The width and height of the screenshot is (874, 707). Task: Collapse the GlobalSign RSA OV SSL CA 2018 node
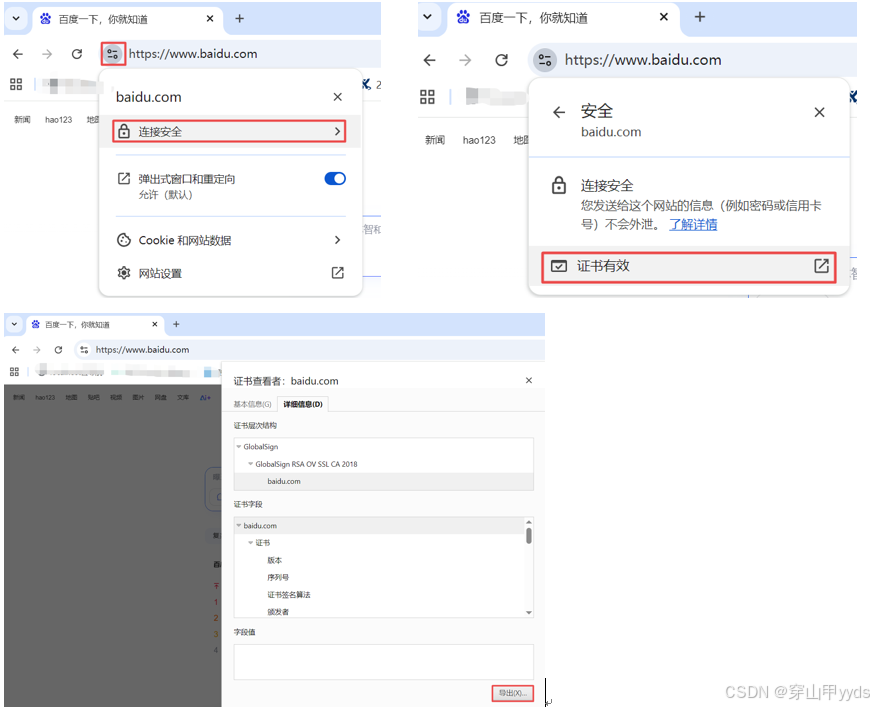pyautogui.click(x=250, y=464)
